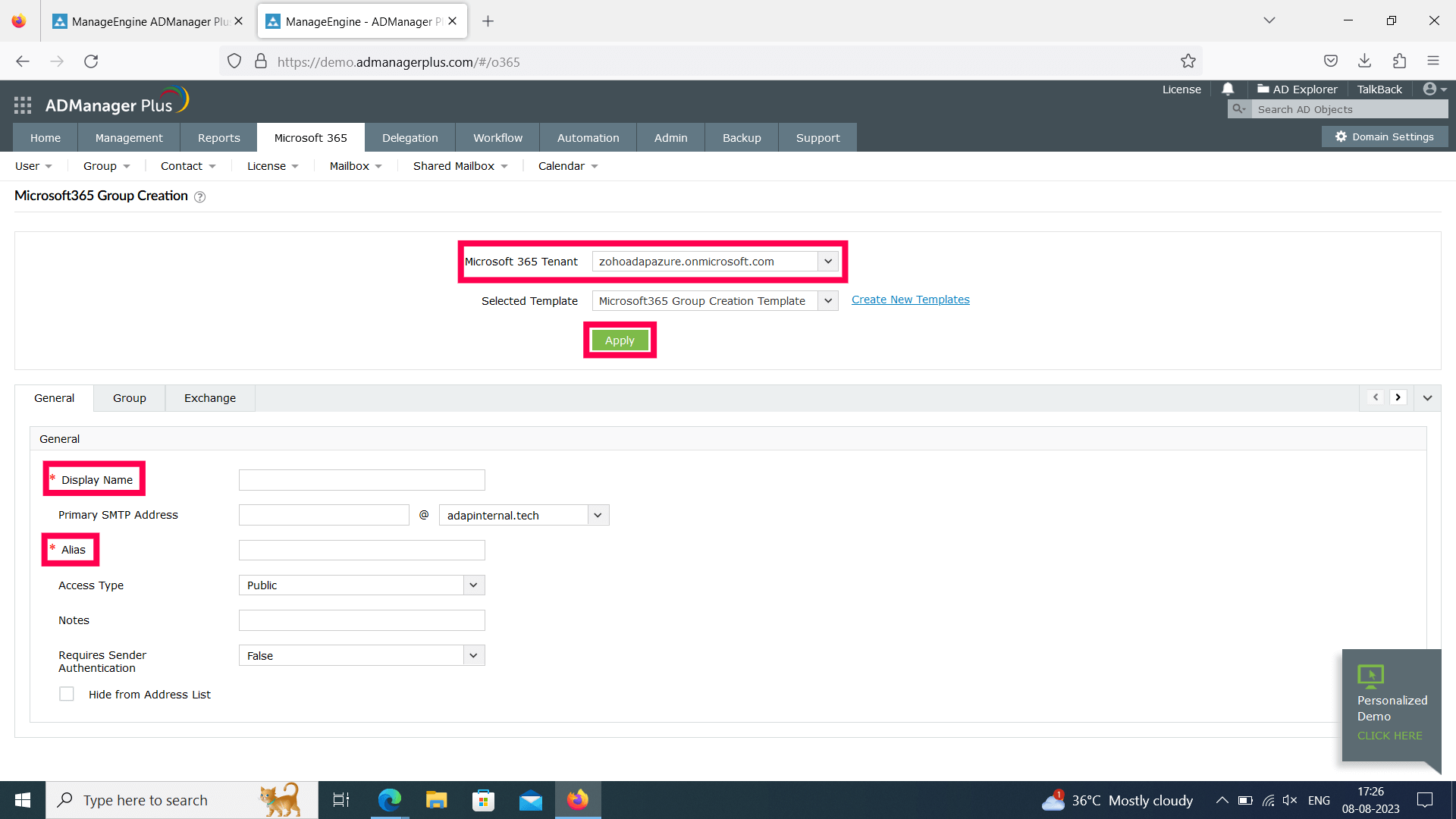Screen dimensions: 1456x819
Task: Open the SMTP domain adapinternal.tech dropdown
Action: (x=598, y=516)
